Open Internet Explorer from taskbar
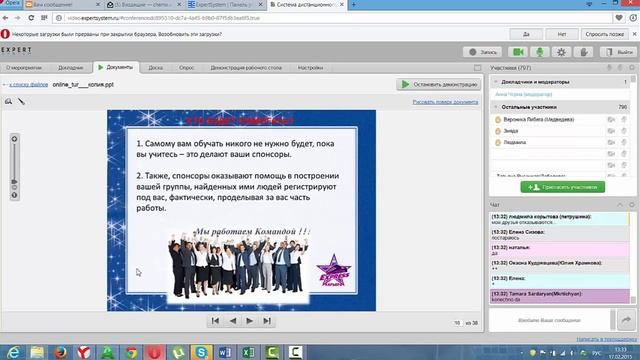 pos(13,352)
